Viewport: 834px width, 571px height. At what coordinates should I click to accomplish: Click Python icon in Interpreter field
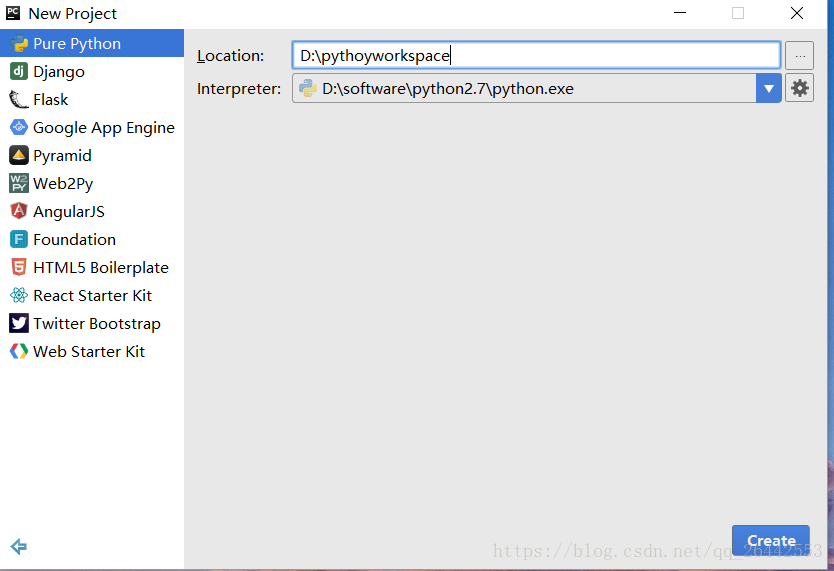tap(307, 88)
